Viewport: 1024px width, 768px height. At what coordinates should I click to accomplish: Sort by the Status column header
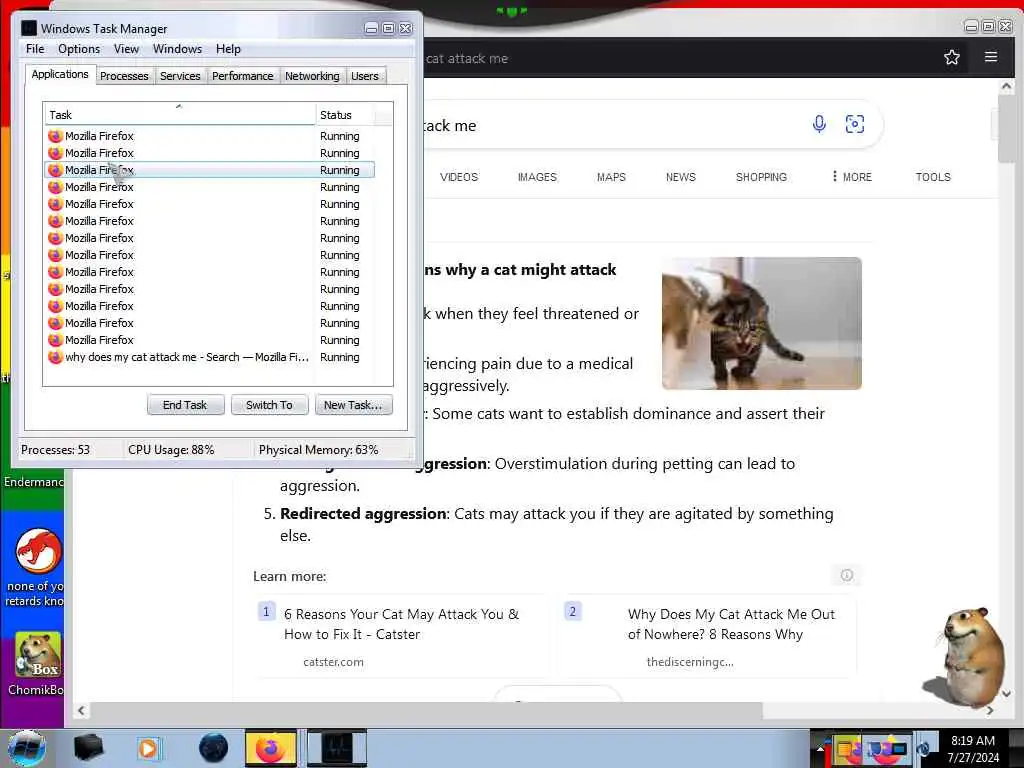tap(346, 115)
